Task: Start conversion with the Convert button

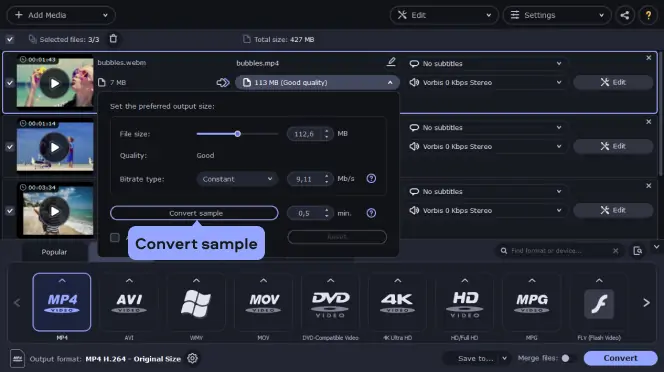Action: tap(620, 358)
